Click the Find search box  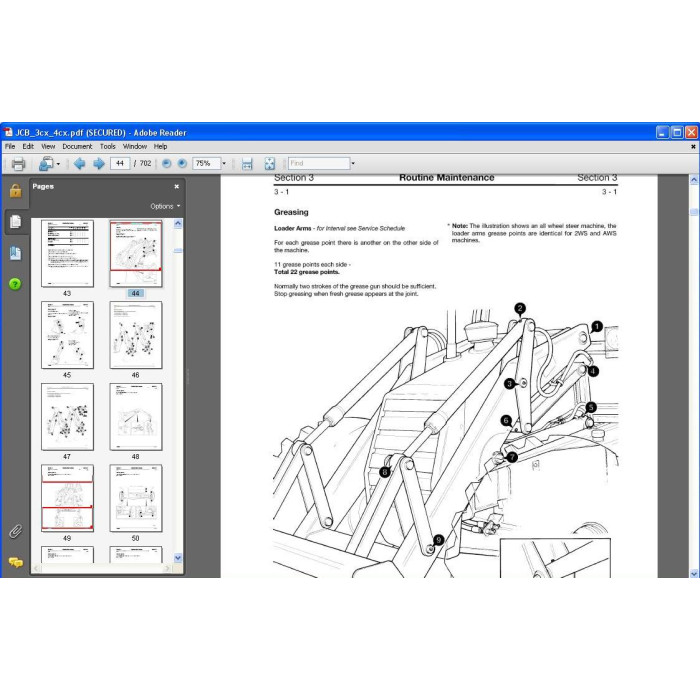click(319, 163)
